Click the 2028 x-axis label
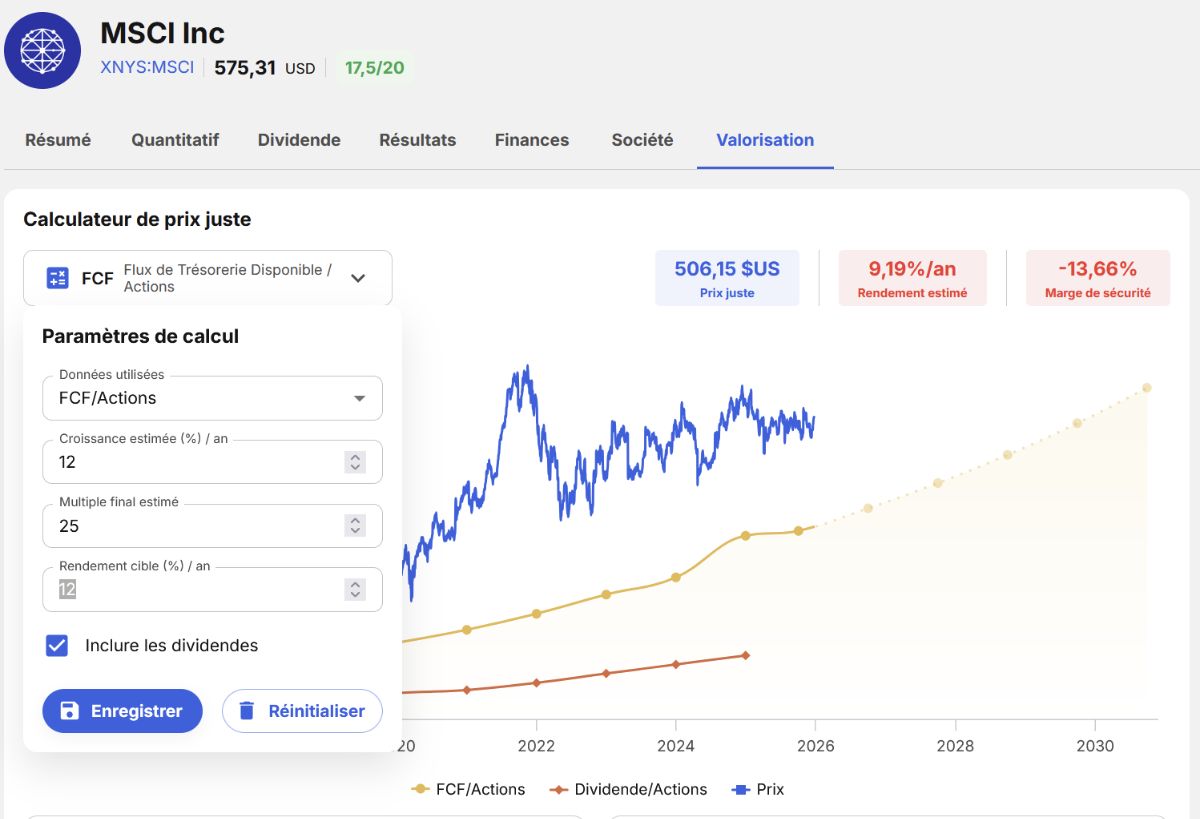Screen dimensions: 1200x819 (955, 746)
